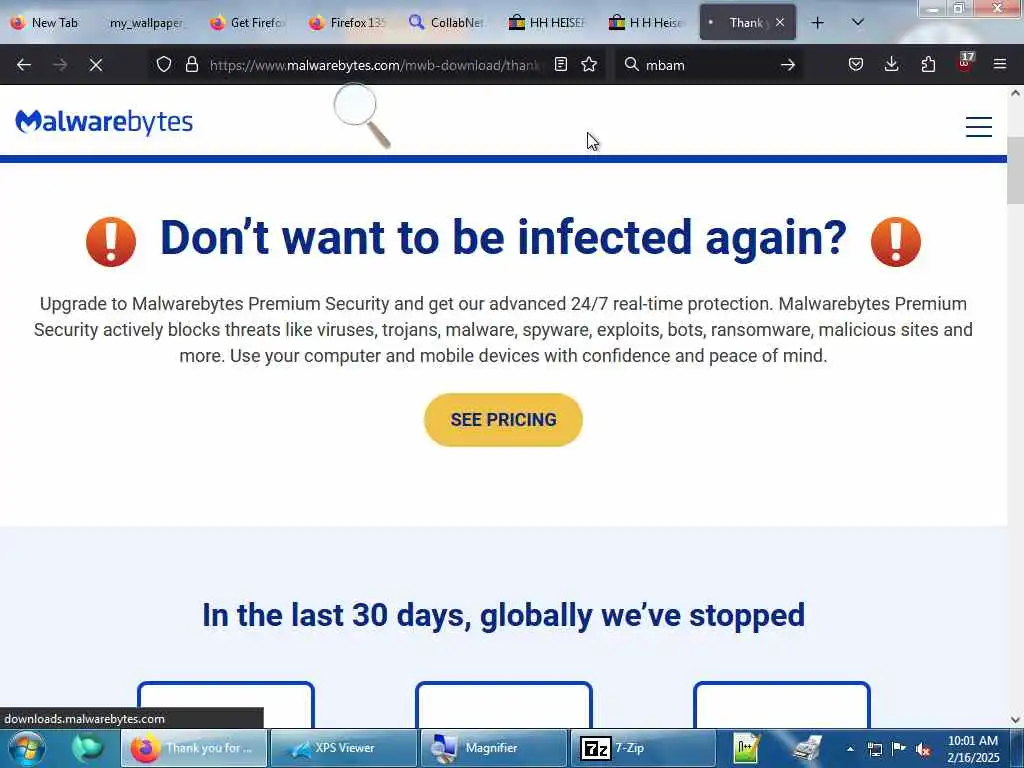
Task: Open Notepad++ taskbar icon
Action: 746,748
